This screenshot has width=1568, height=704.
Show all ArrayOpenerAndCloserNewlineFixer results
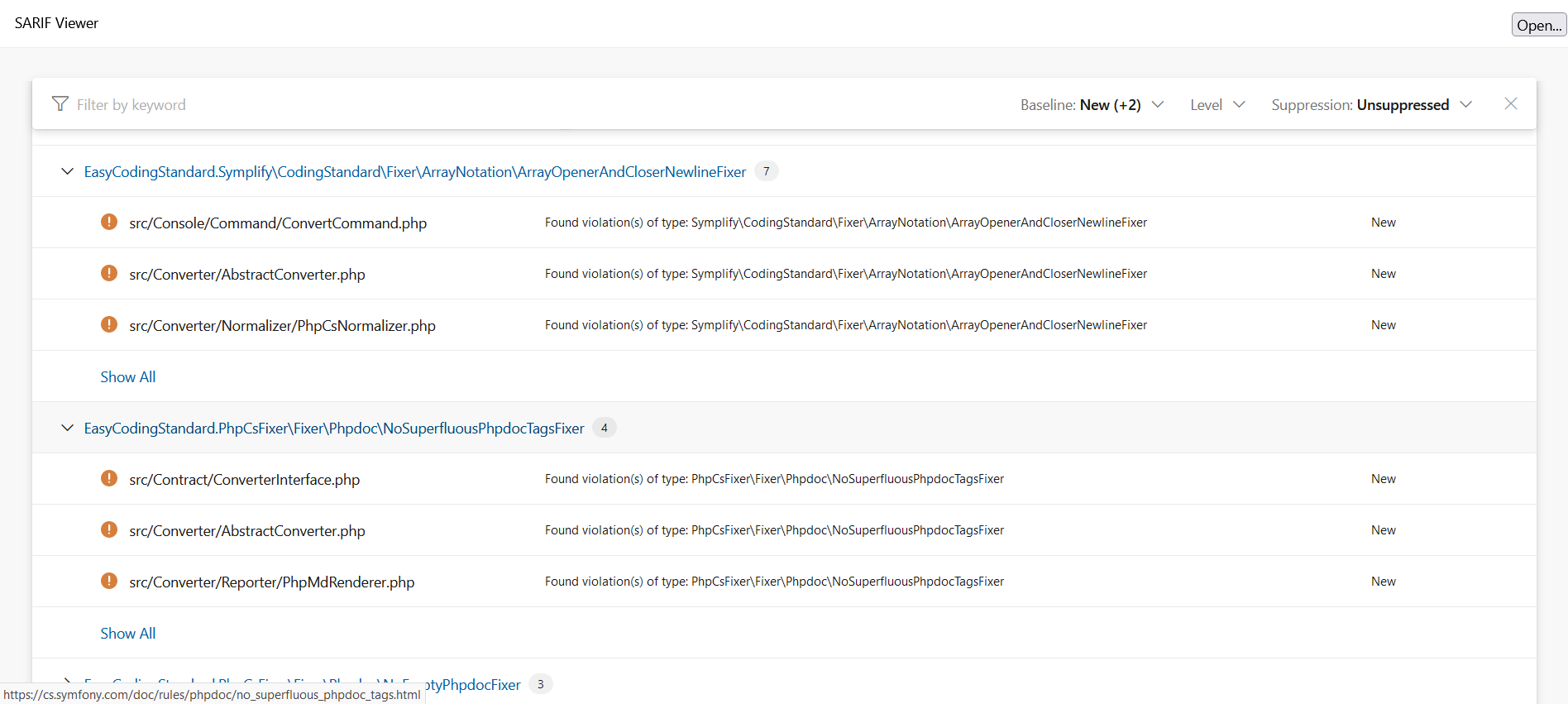click(127, 377)
